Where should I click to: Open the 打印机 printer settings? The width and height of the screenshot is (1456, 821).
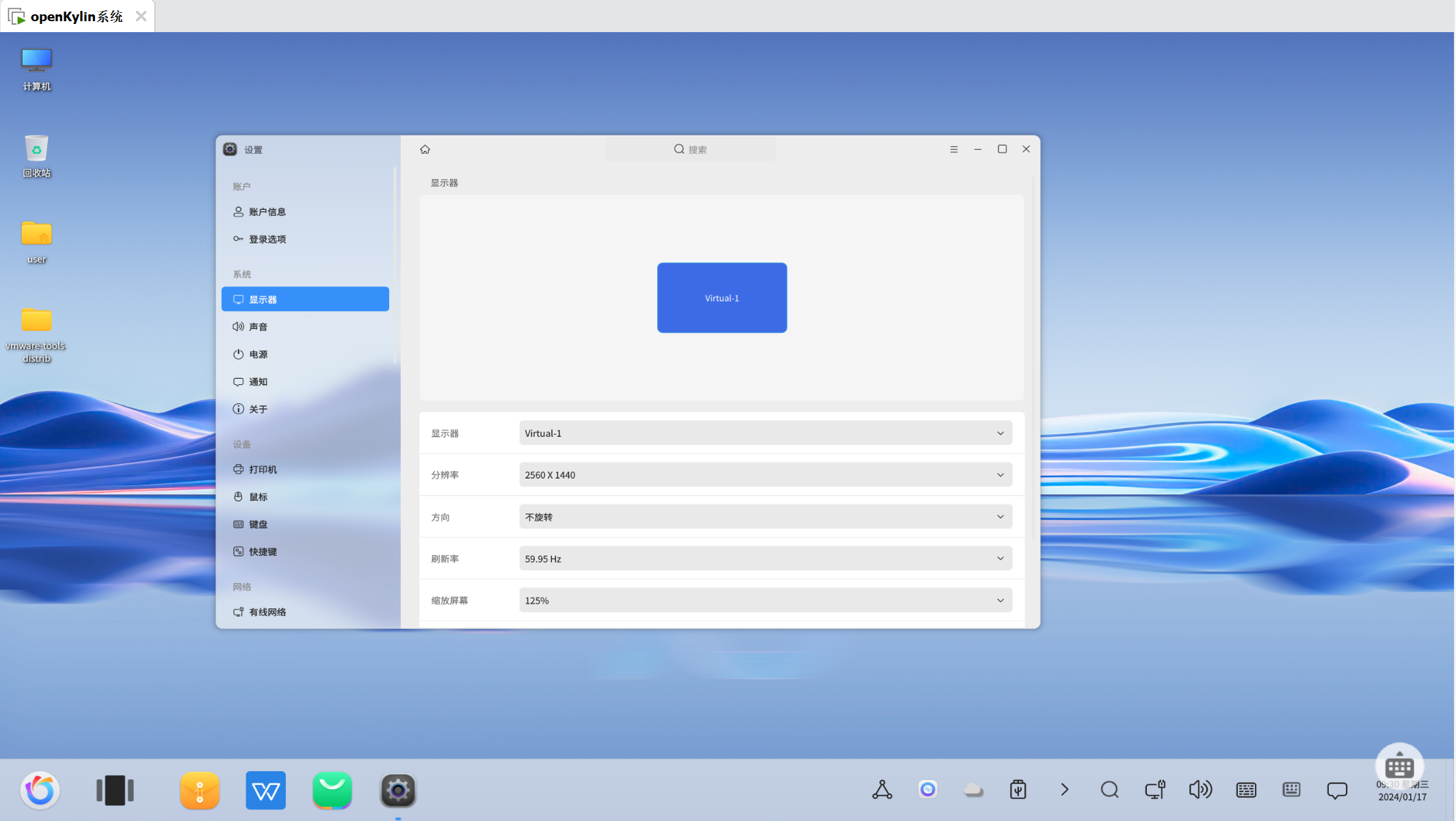[305, 470]
